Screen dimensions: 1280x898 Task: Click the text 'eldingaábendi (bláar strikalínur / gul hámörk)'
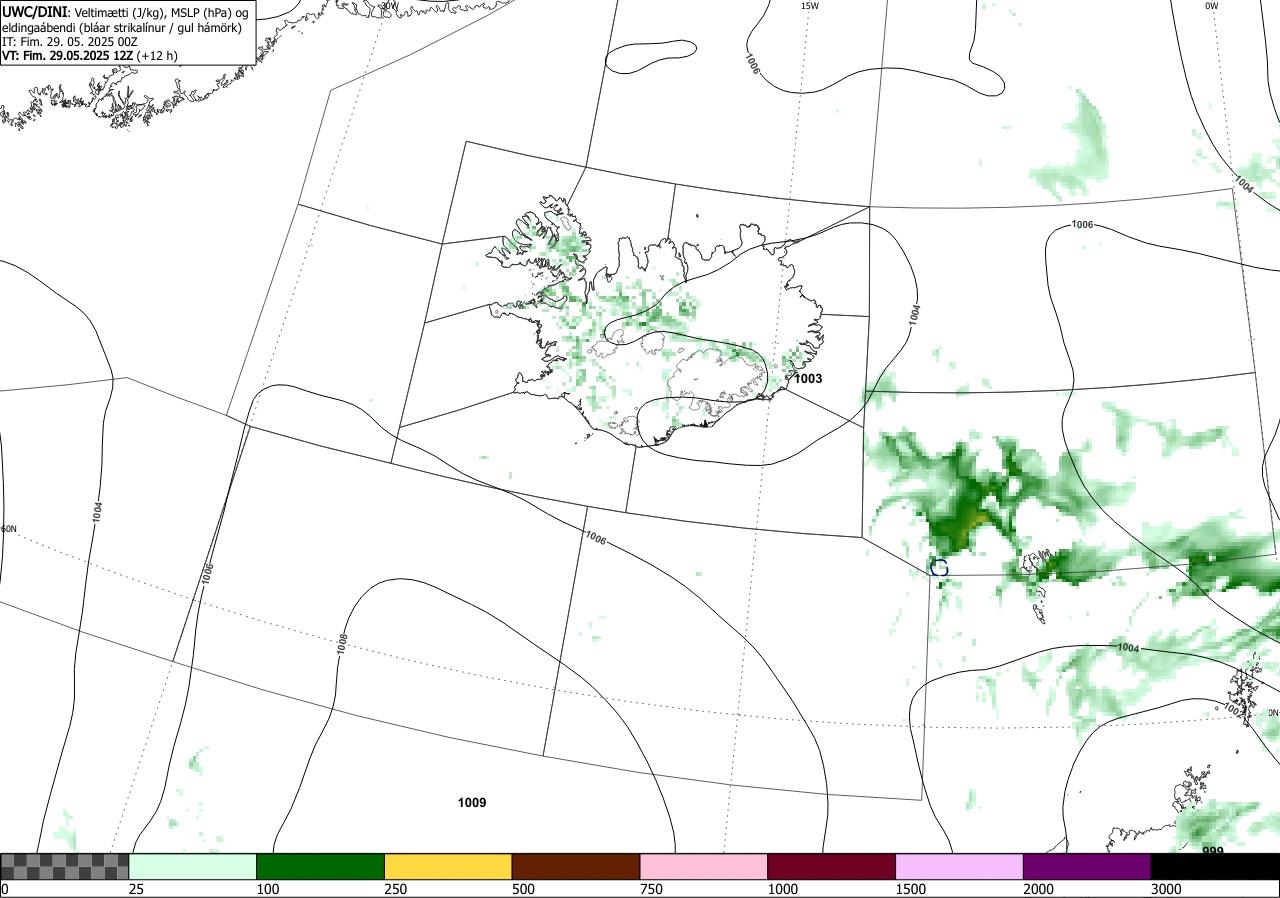pyautogui.click(x=121, y=26)
